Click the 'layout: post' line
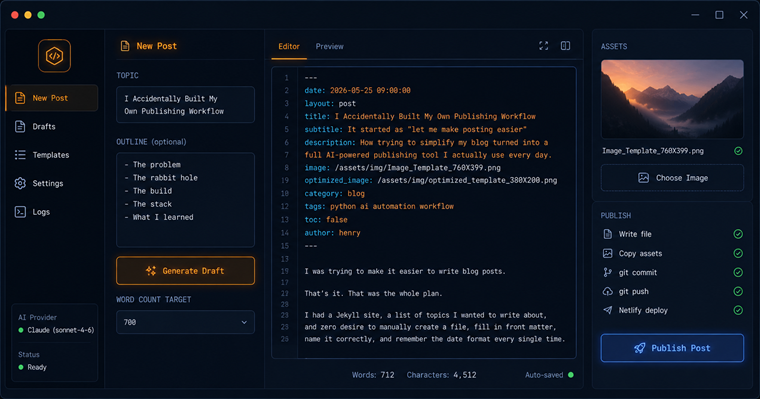The image size is (760, 399). tap(330, 104)
